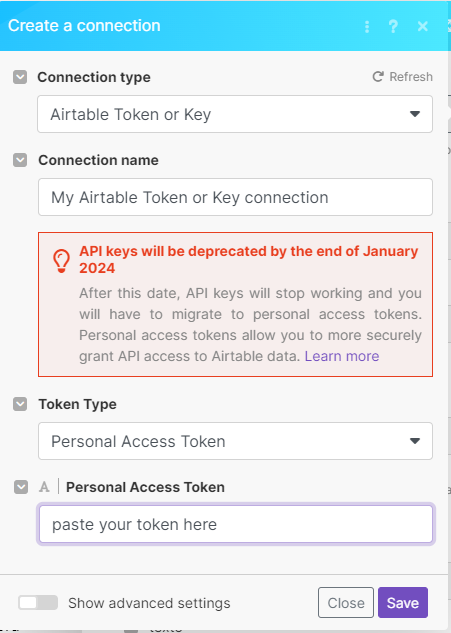This screenshot has height=633, width=451.
Task: Click the Close button
Action: pyautogui.click(x=346, y=603)
